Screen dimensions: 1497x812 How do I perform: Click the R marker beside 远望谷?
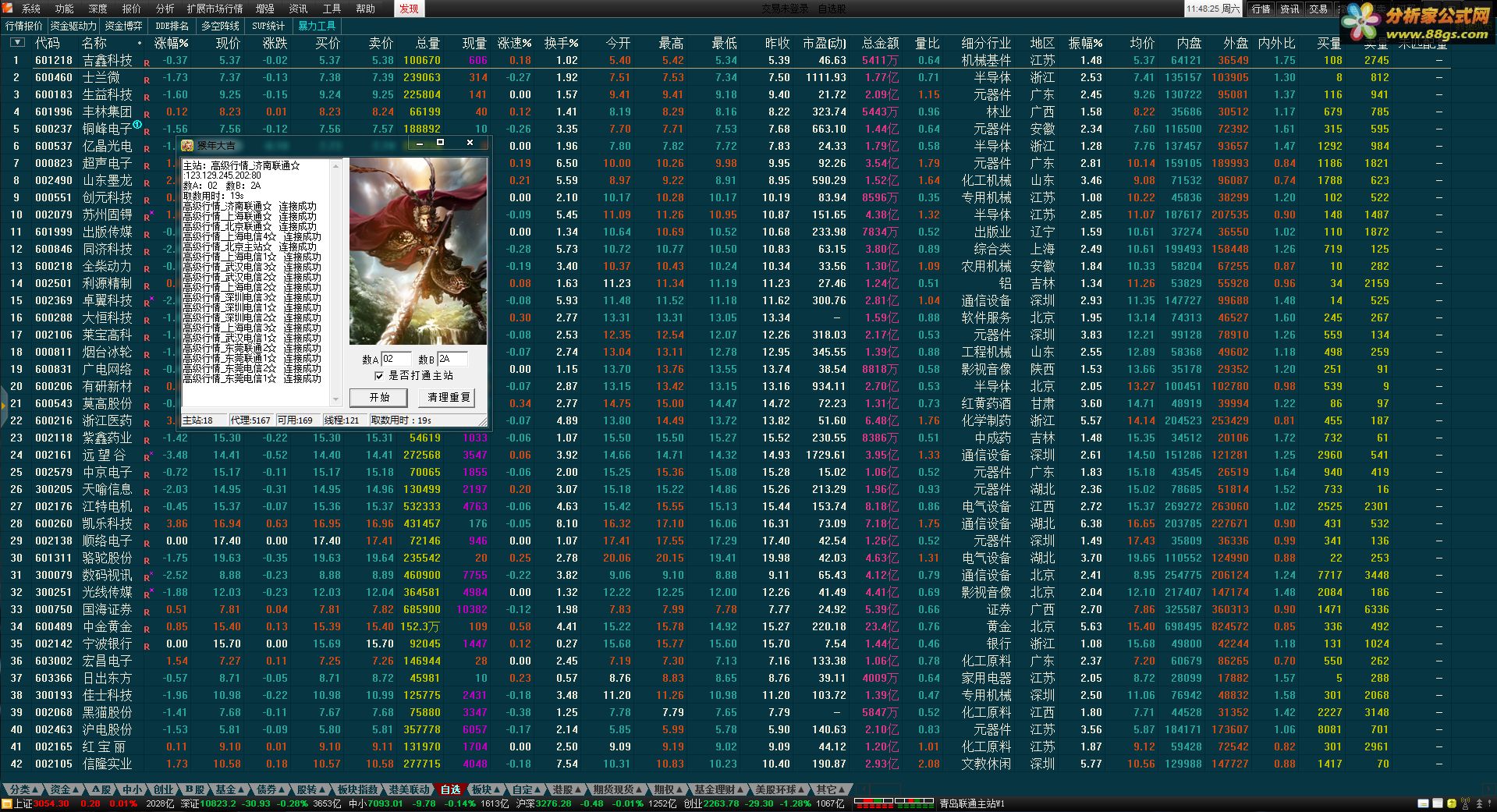point(147,457)
